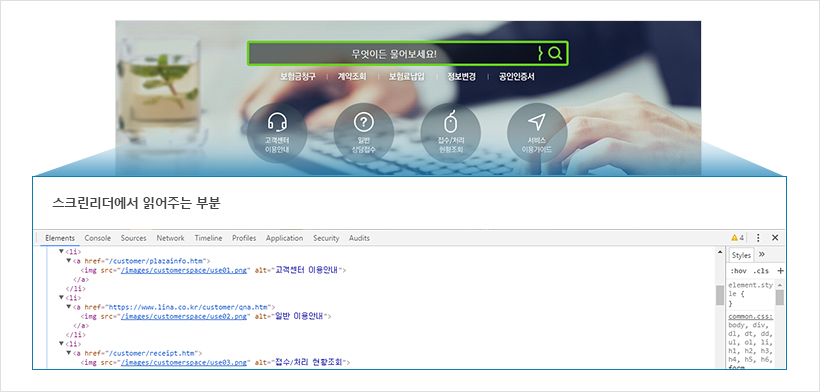Switch to the Console tab
Screen dimensions: 820x392
coord(98,238)
